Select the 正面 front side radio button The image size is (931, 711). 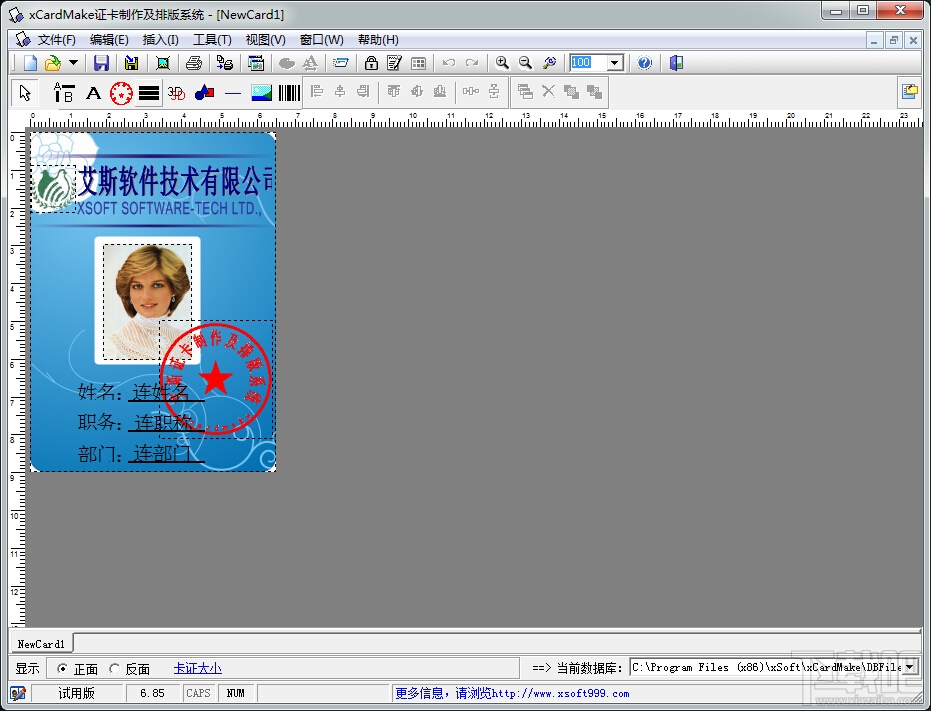(62, 669)
